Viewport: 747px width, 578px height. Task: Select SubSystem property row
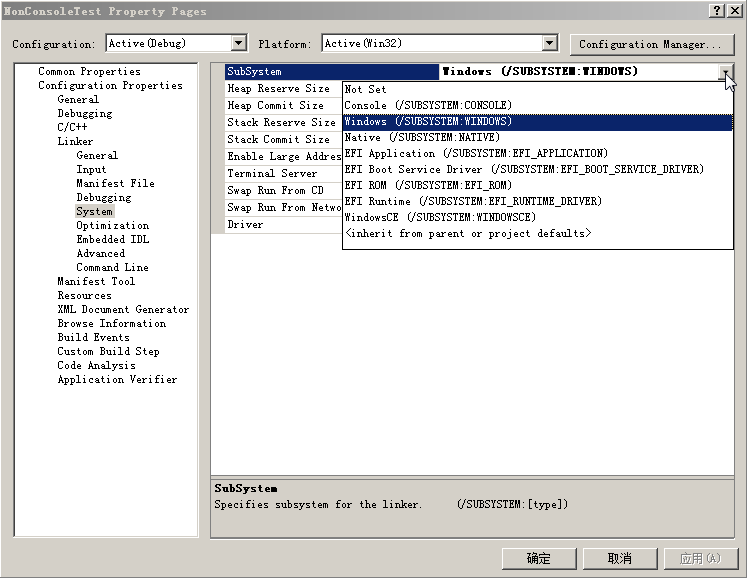click(x=332, y=72)
